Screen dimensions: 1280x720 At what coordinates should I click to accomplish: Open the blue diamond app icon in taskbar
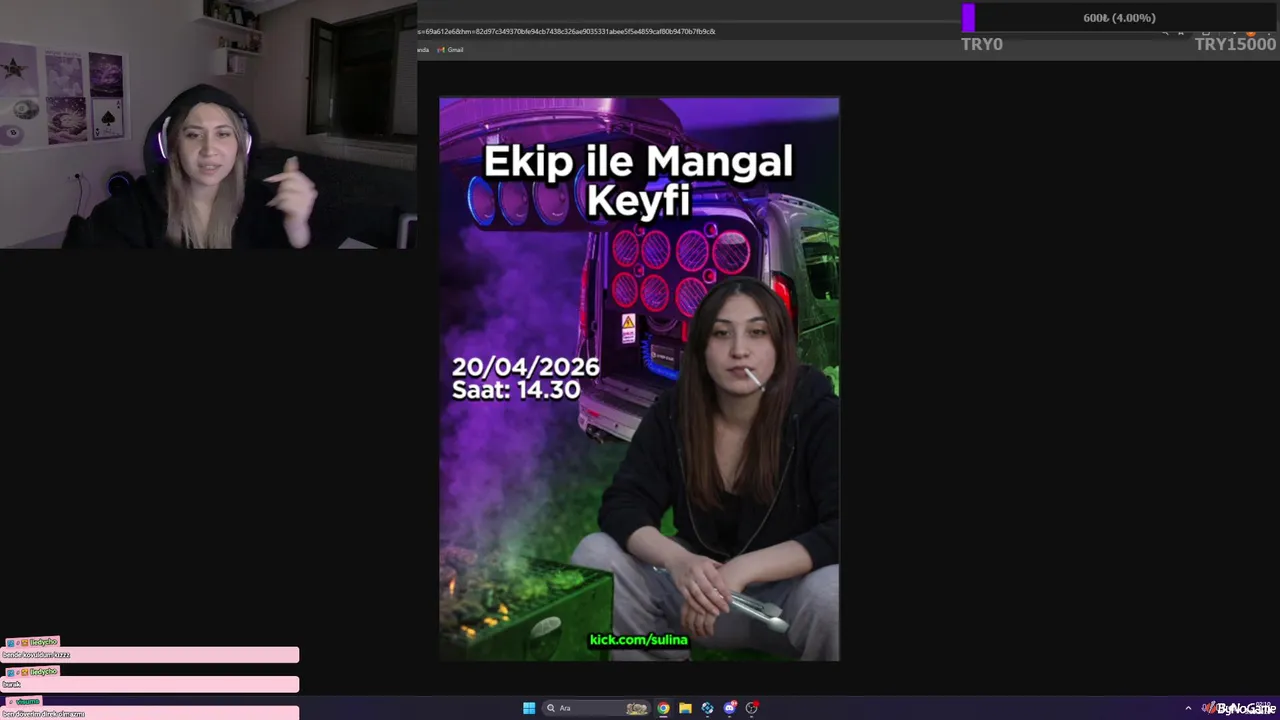click(x=707, y=708)
